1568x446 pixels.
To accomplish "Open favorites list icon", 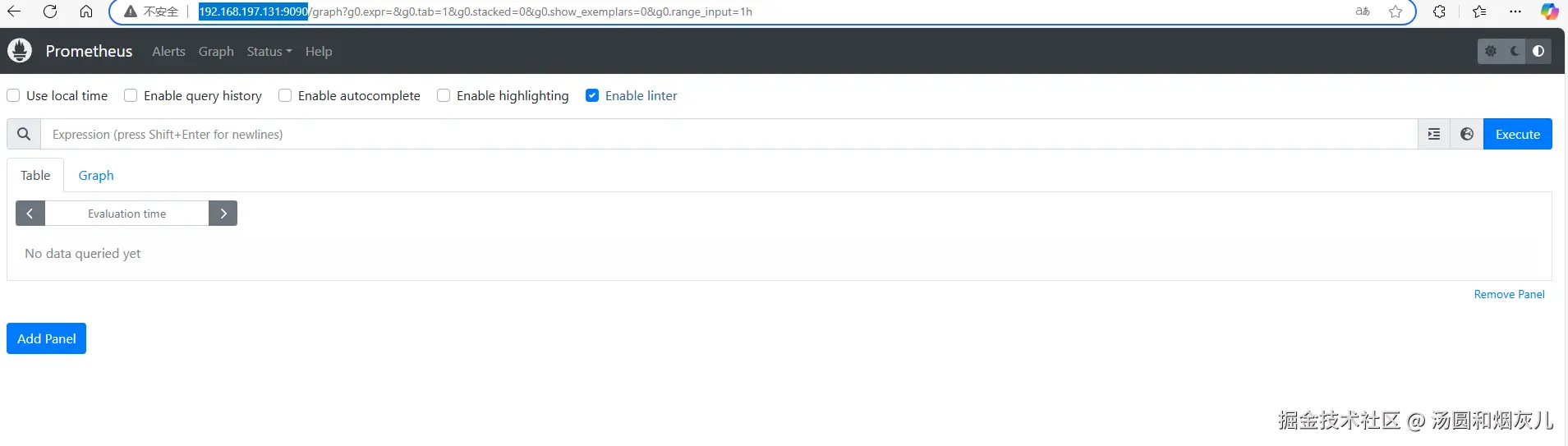I will (x=1479, y=11).
